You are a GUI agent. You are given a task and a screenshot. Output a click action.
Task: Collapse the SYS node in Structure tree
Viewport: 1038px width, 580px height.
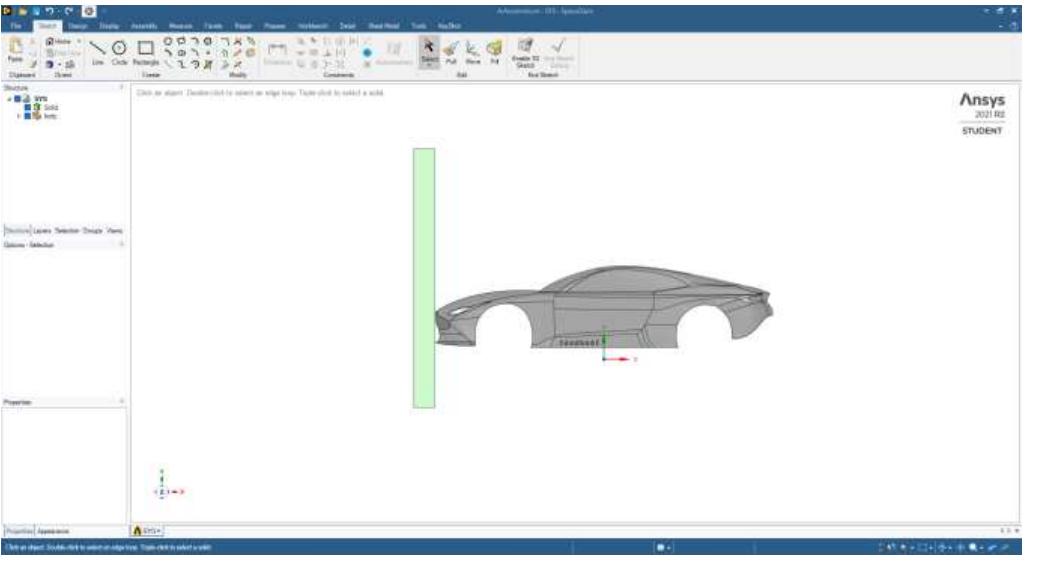[10, 98]
